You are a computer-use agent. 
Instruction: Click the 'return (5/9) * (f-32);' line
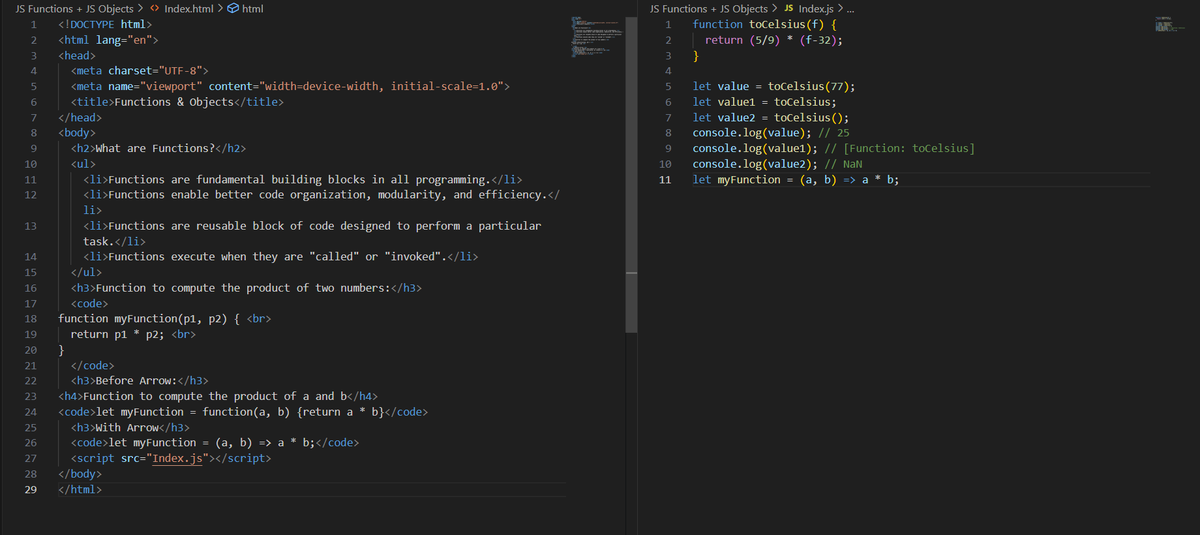[773, 40]
